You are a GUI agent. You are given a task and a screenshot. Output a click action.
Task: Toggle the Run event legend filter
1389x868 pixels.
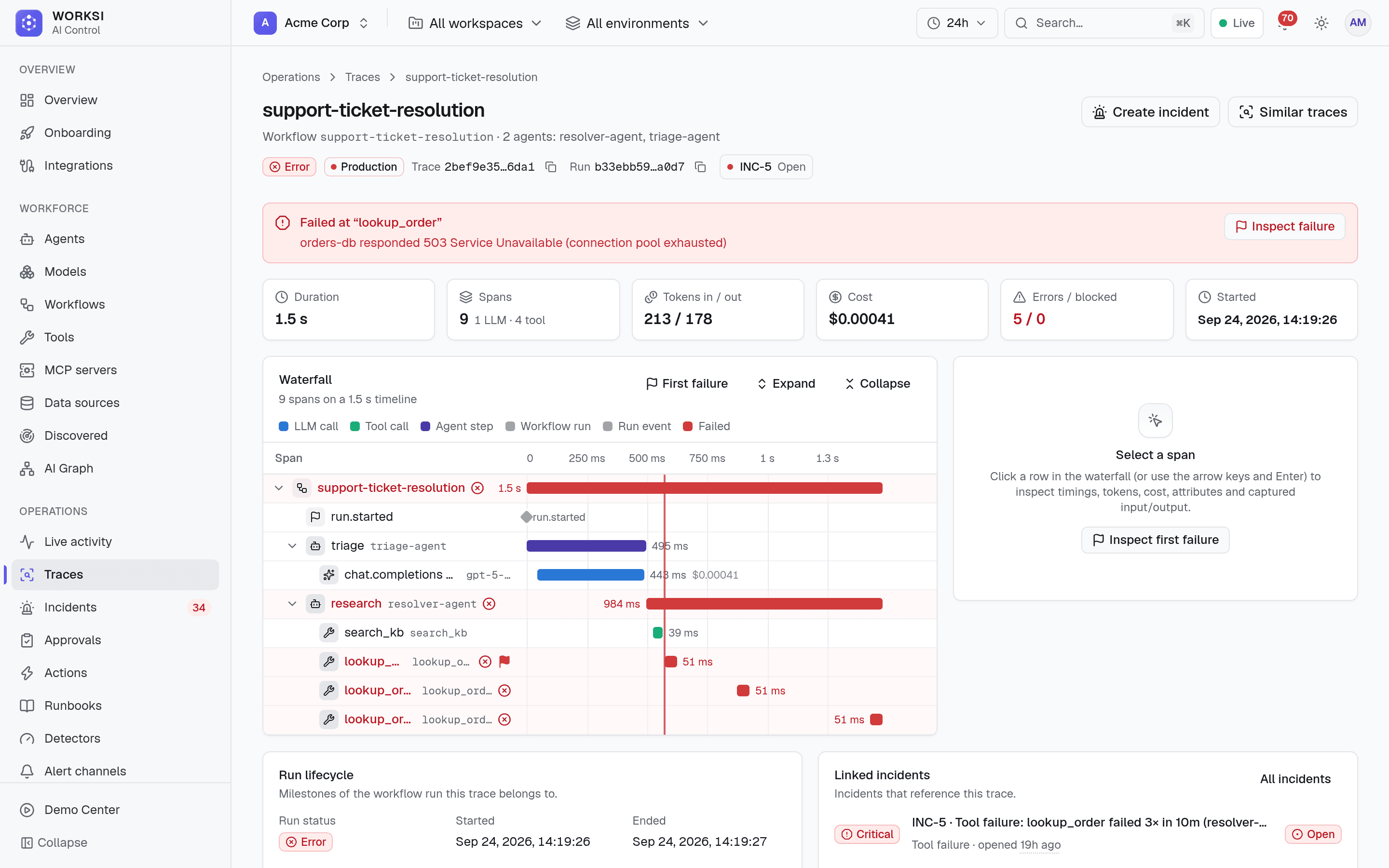coord(637,426)
